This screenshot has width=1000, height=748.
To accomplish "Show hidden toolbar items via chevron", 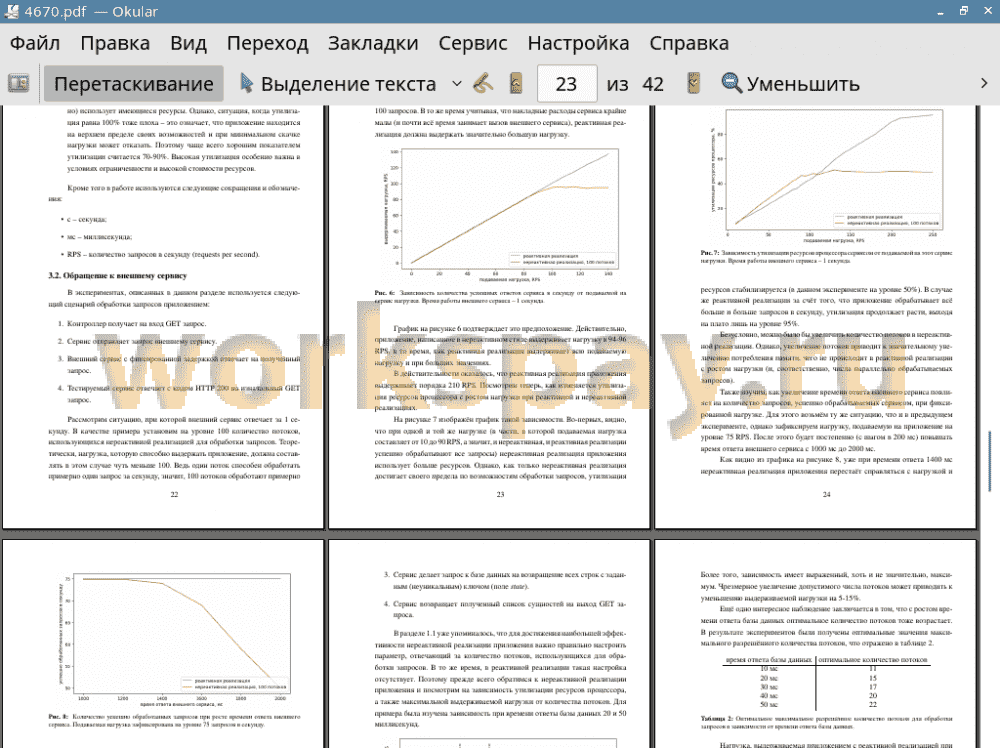I will point(984,84).
